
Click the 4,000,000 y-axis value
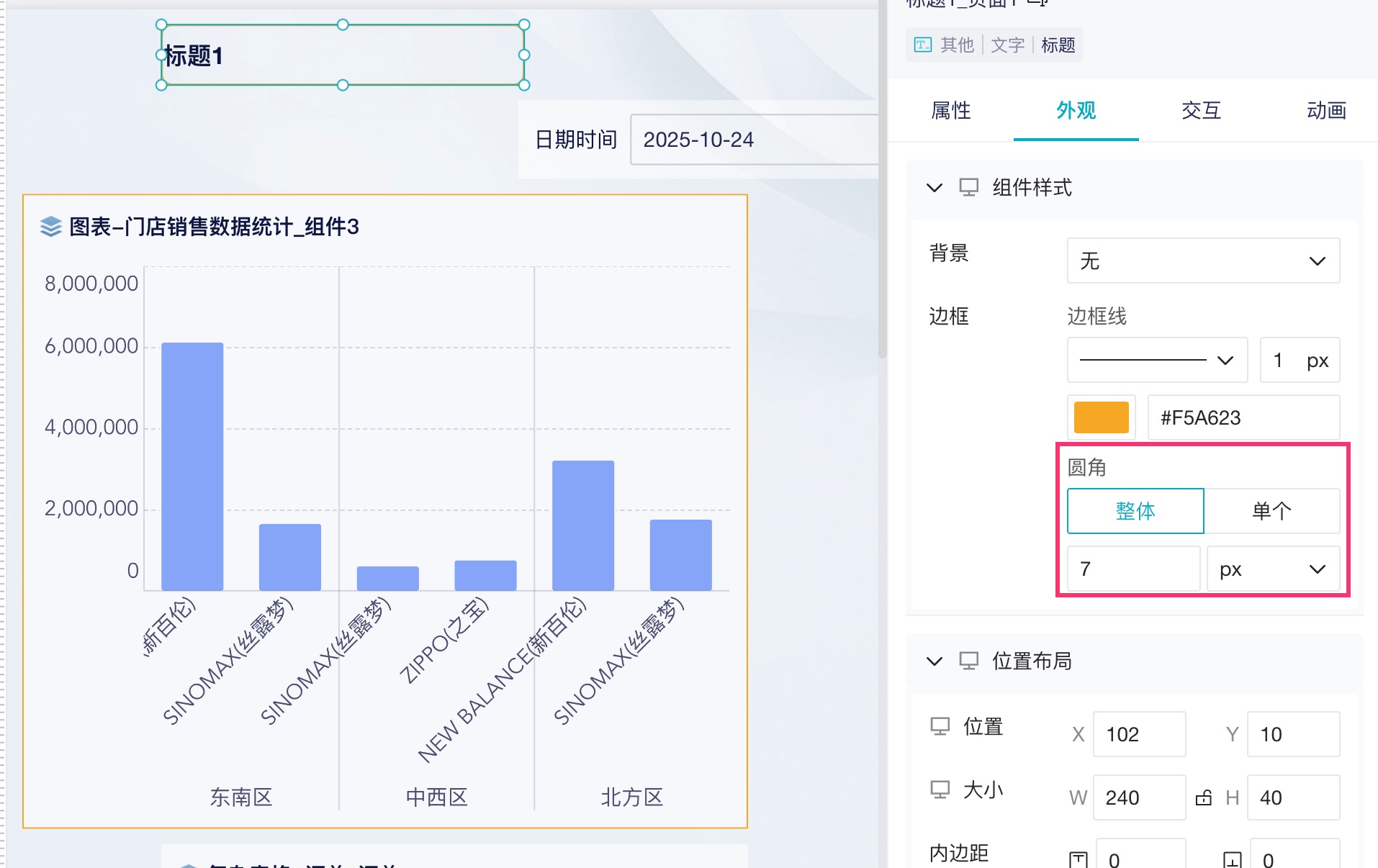pyautogui.click(x=91, y=428)
